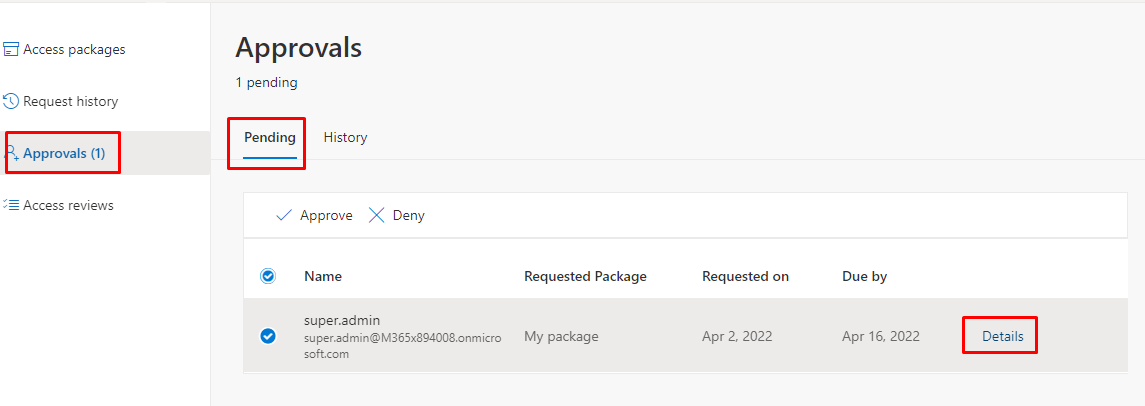This screenshot has height=406, width=1145.
Task: Click the Deny X icon
Action: (x=377, y=215)
